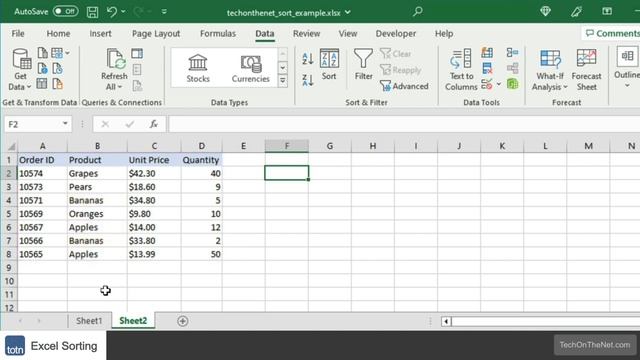Click the Select All corner triangle
640x360 pixels.
click(11, 146)
